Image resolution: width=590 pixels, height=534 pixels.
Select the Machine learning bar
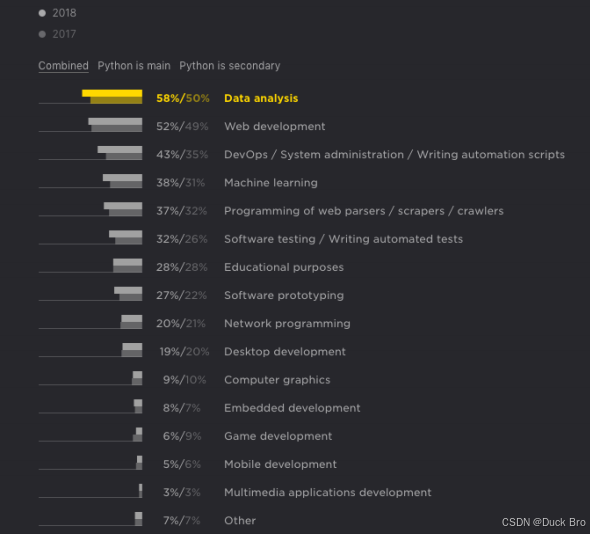pos(123,181)
